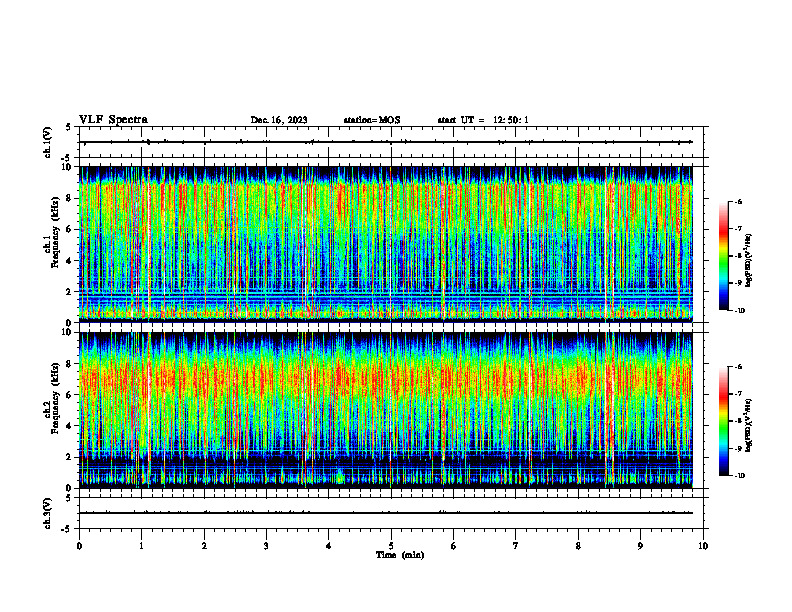Click the "3" tick on the time axis
792x612 pixels.
click(266, 546)
